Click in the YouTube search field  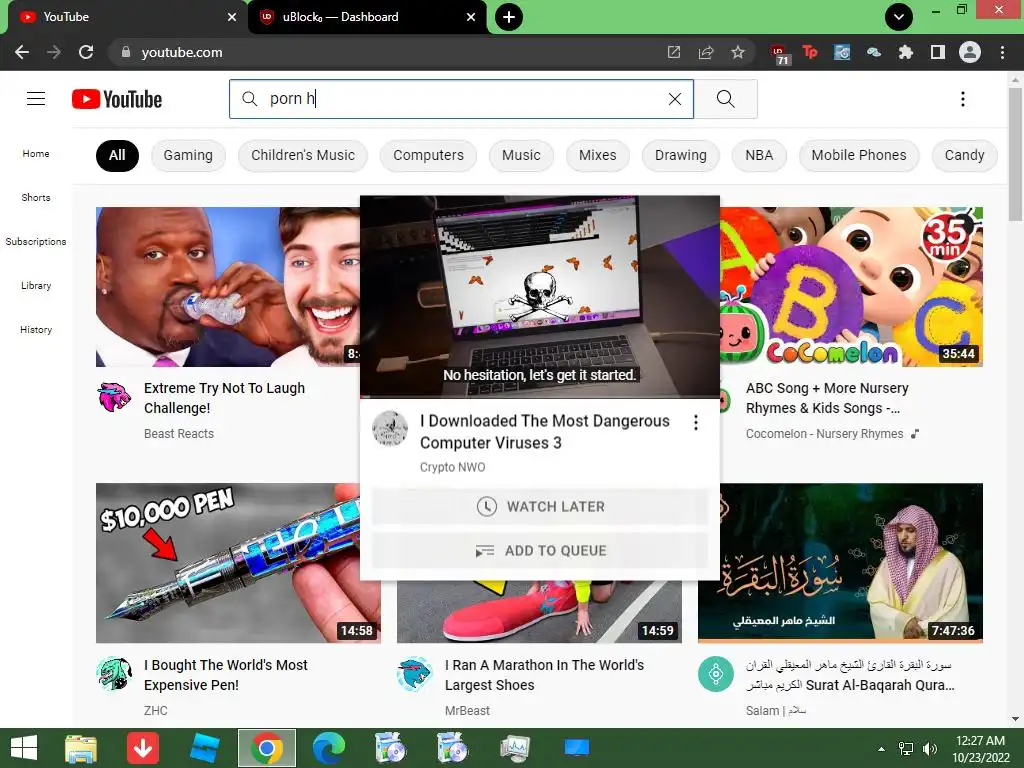(460, 99)
